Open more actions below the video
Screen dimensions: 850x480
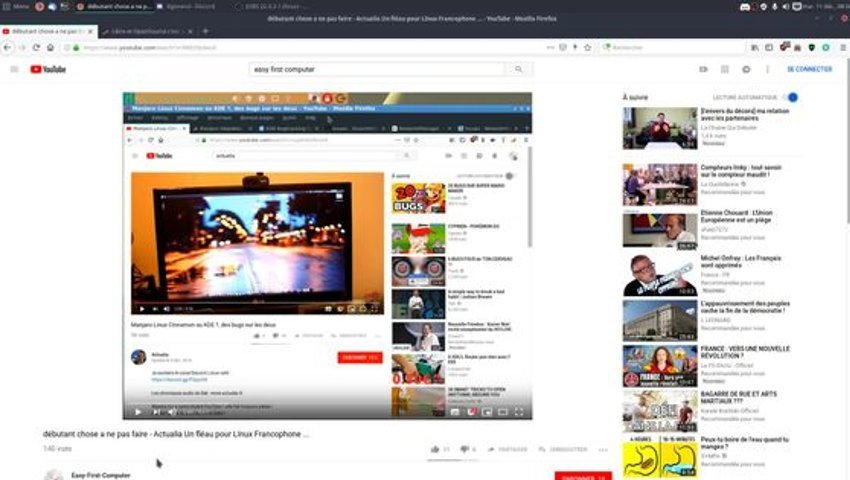pyautogui.click(x=603, y=449)
